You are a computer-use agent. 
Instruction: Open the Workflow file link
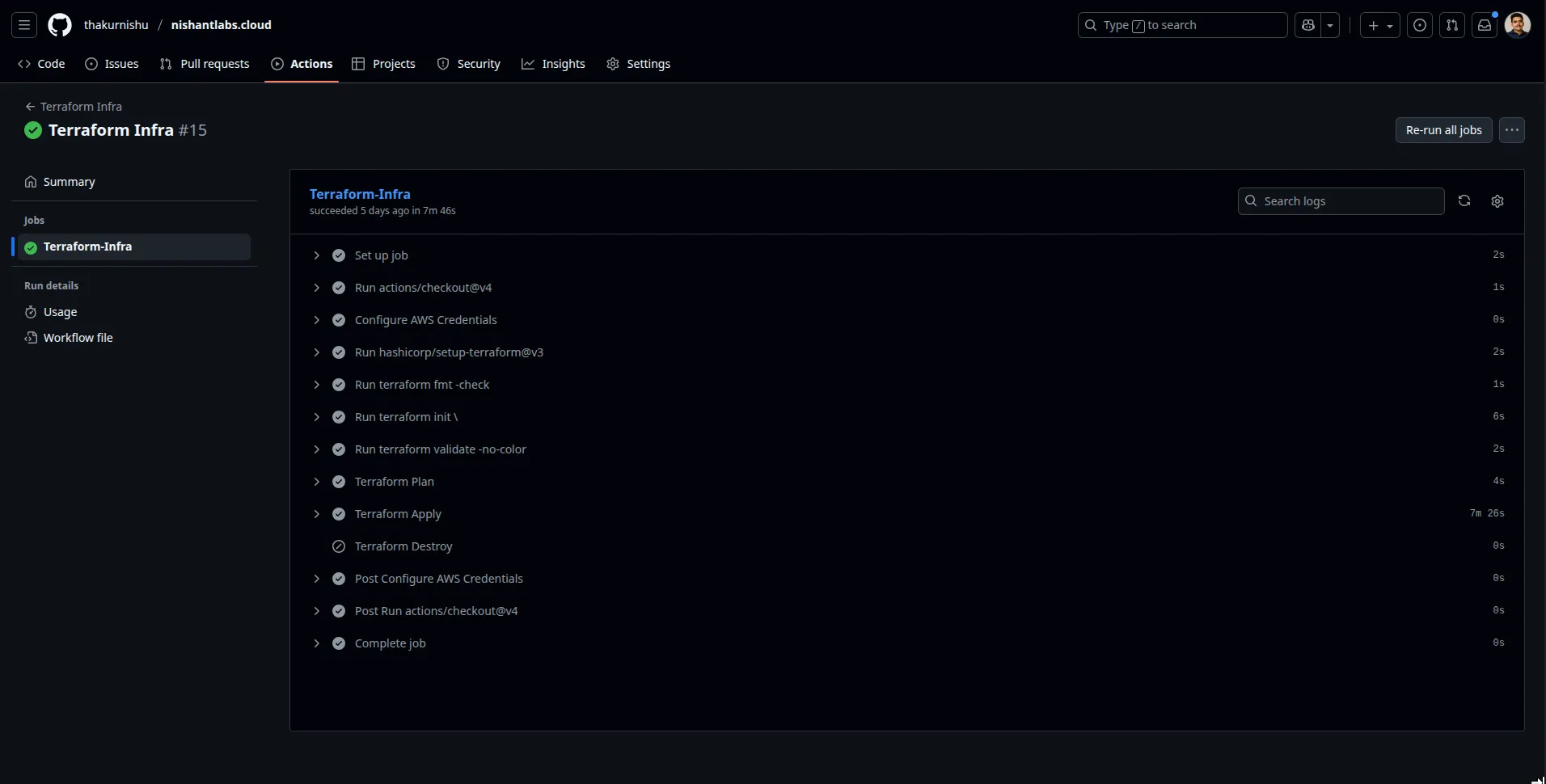[78, 338]
